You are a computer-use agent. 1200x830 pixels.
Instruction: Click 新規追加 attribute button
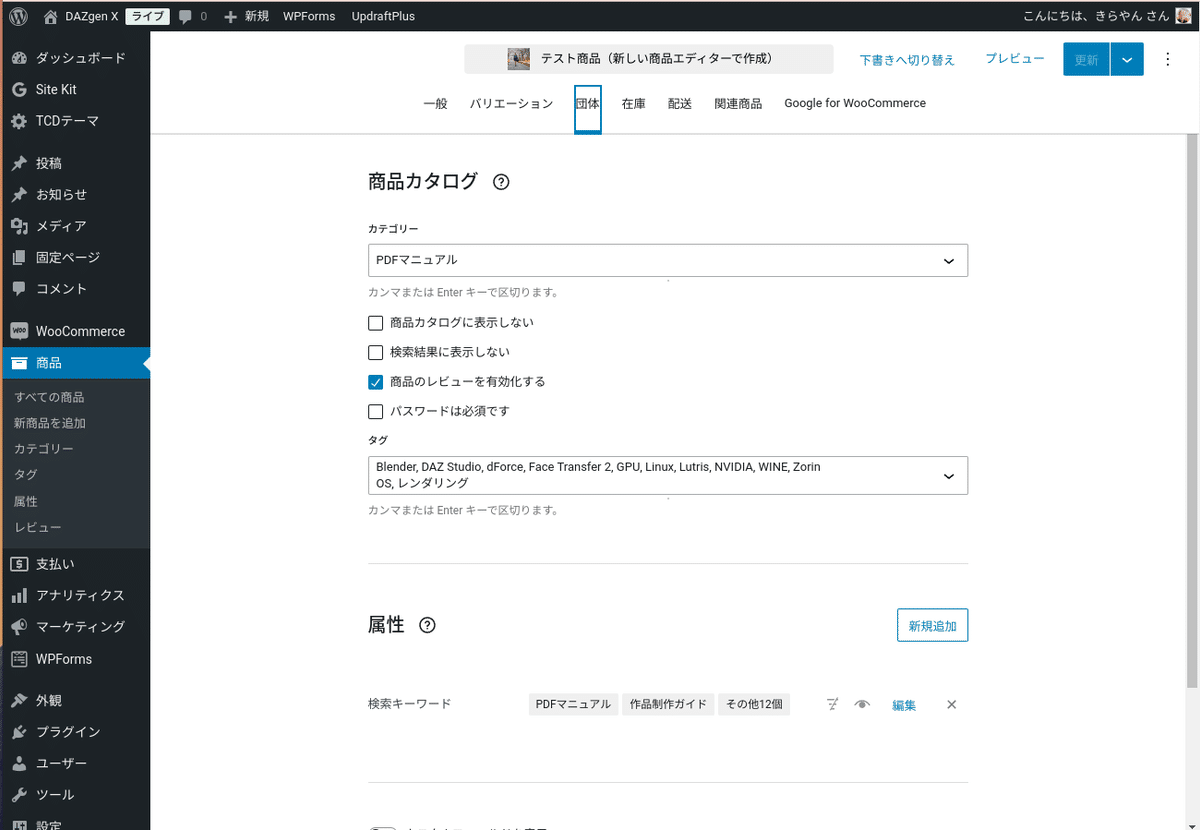click(x=932, y=626)
